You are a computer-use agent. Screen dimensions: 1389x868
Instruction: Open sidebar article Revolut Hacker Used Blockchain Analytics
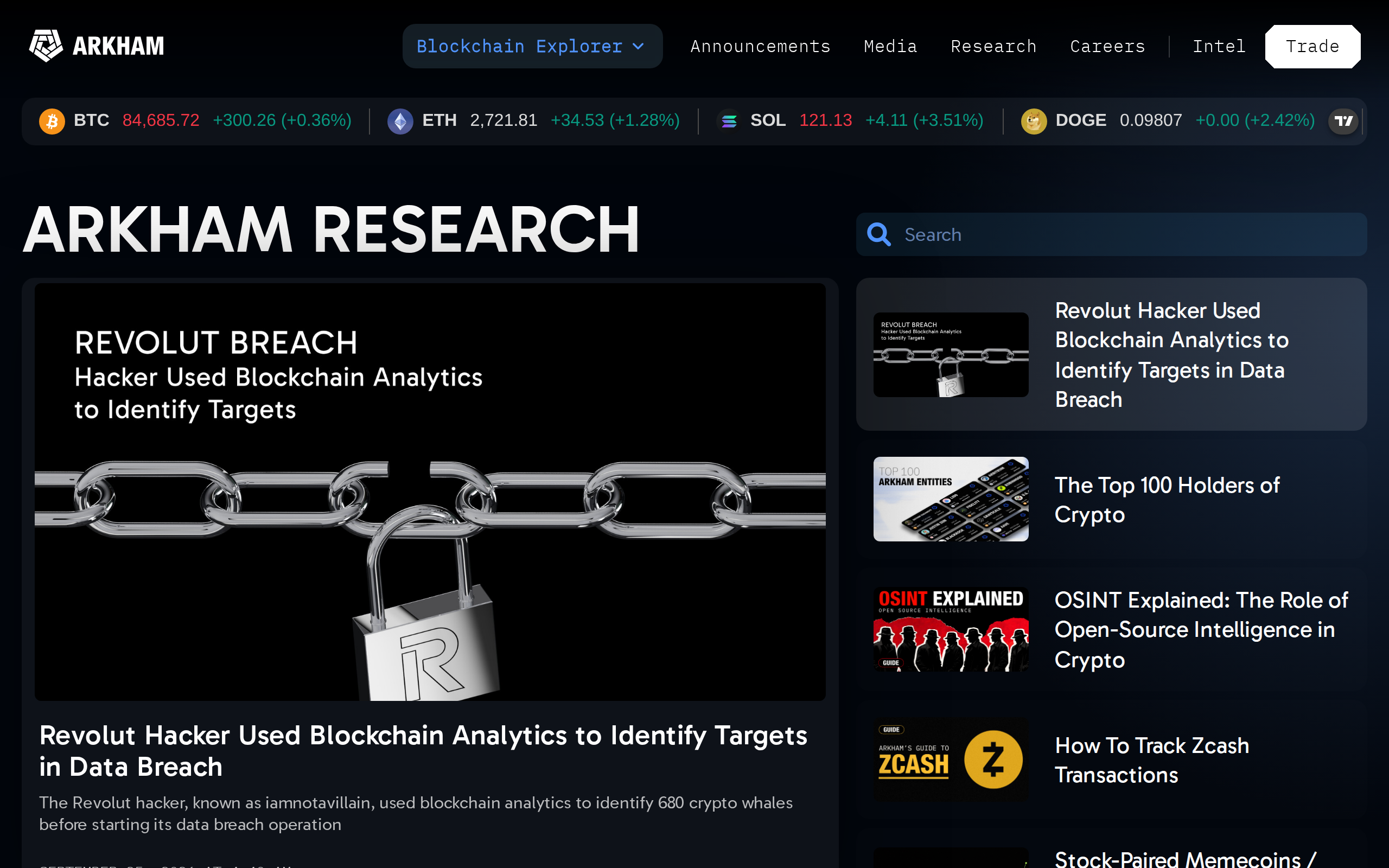tap(1171, 355)
